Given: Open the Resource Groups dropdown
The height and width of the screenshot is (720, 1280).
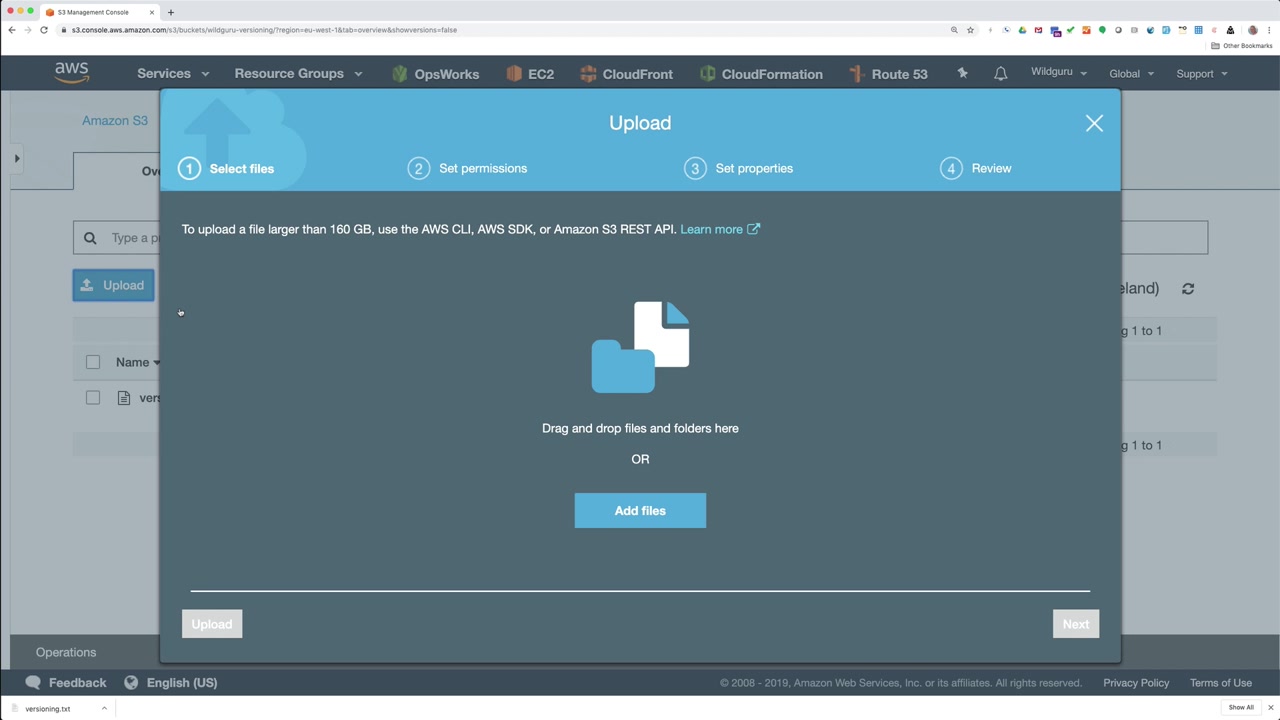Looking at the screenshot, I should click(298, 74).
